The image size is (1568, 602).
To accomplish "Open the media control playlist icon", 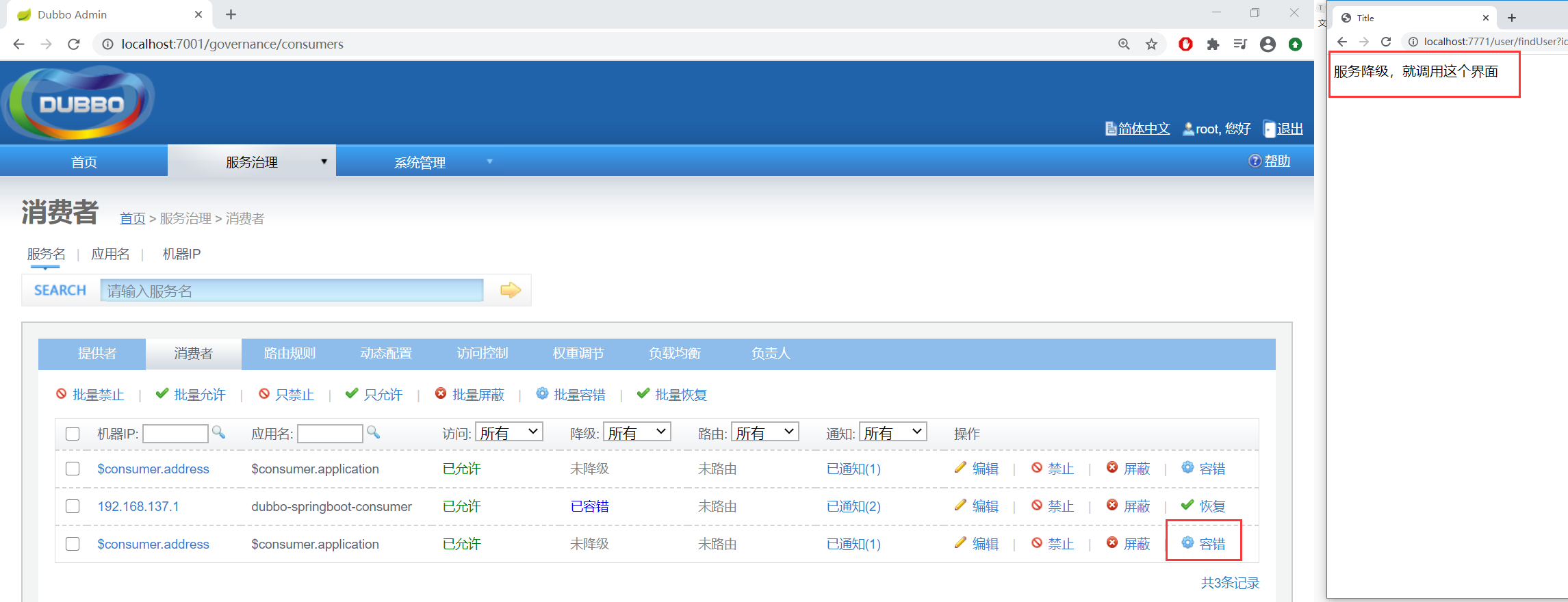I will [x=1240, y=44].
